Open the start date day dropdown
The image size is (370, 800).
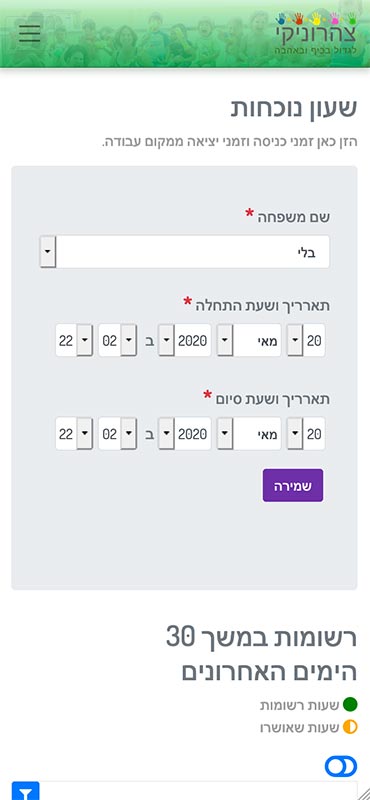pos(306,340)
